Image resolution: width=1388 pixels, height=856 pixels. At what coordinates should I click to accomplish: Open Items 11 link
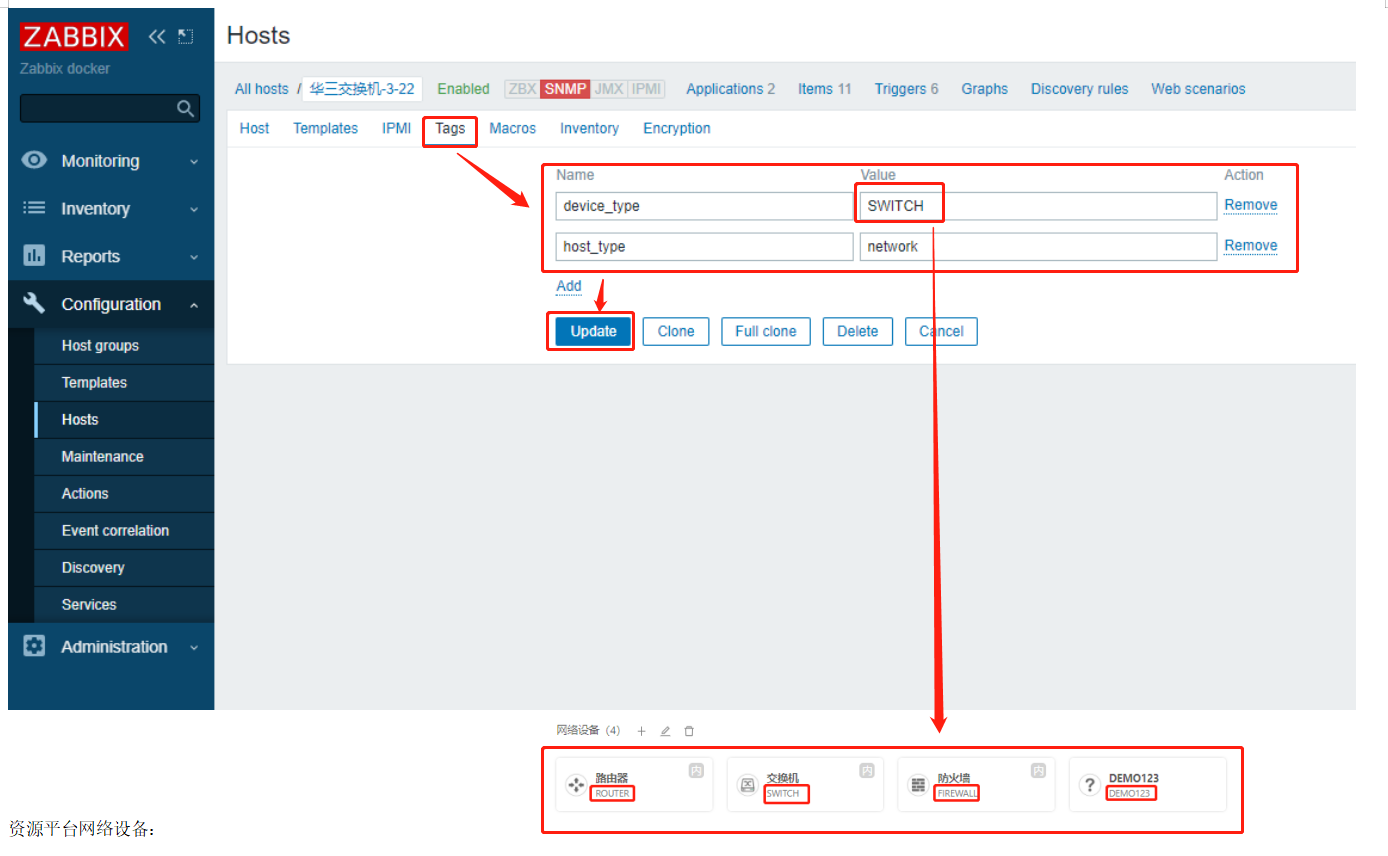tap(825, 89)
